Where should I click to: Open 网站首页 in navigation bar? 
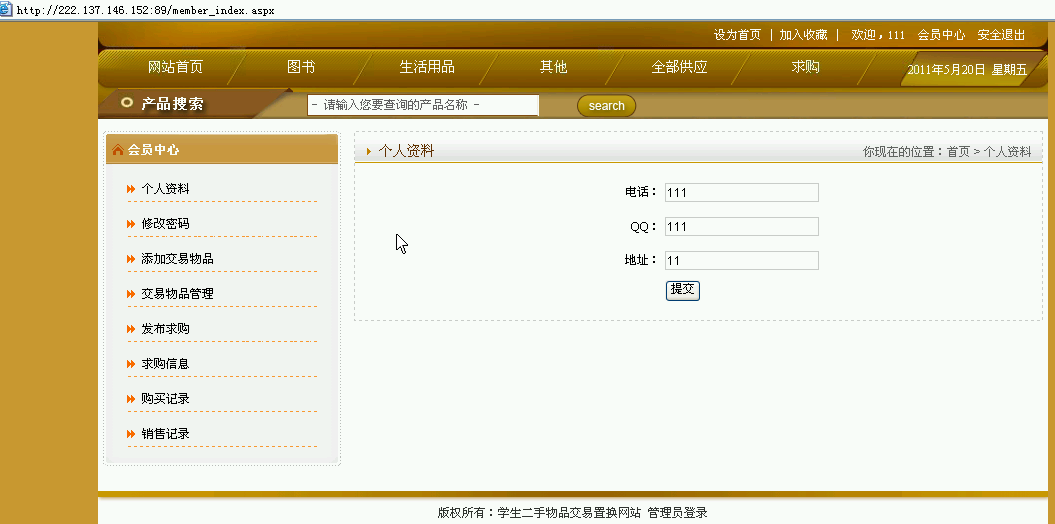tap(175, 67)
